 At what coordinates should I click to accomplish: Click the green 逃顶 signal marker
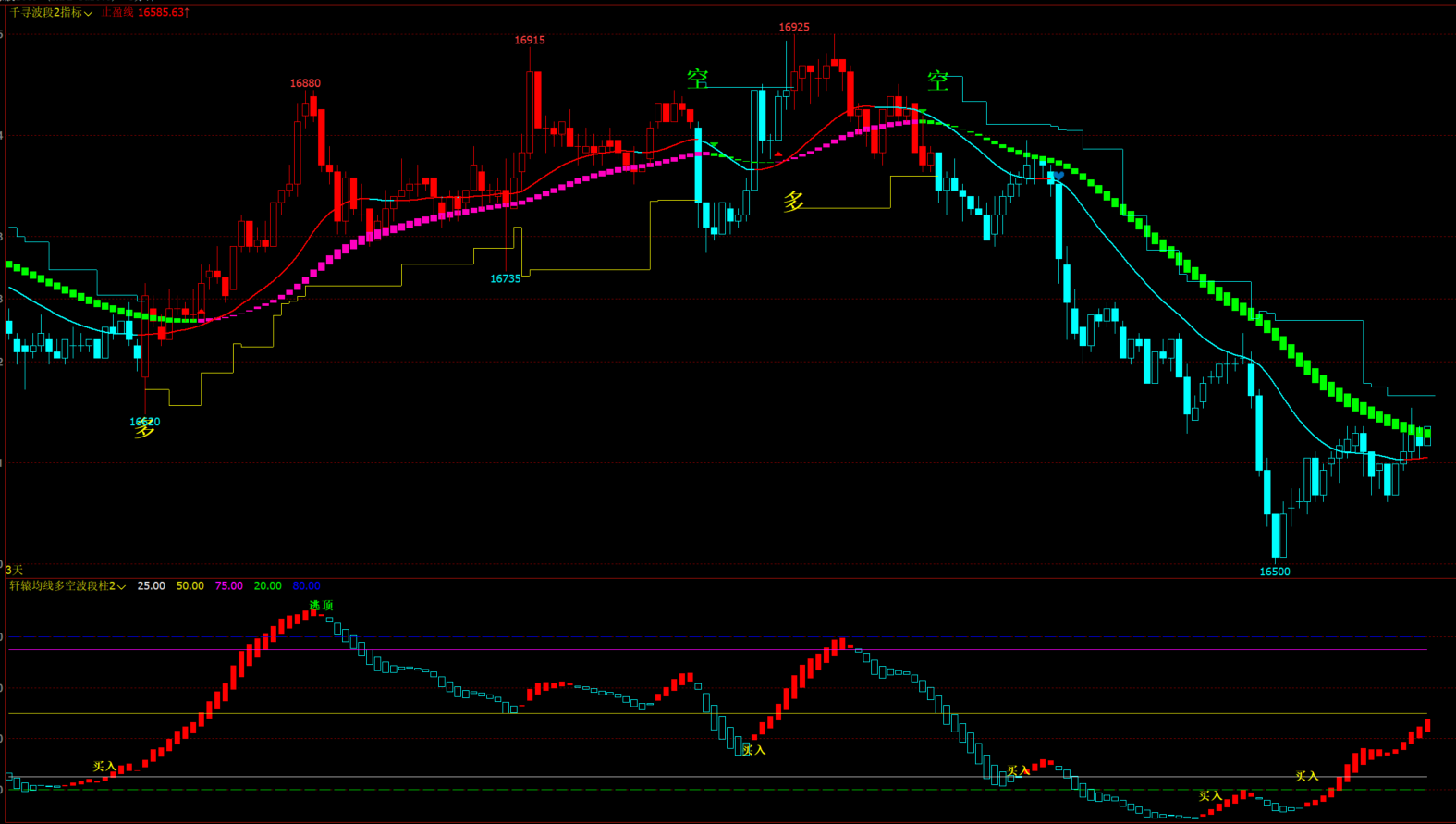[x=321, y=606]
